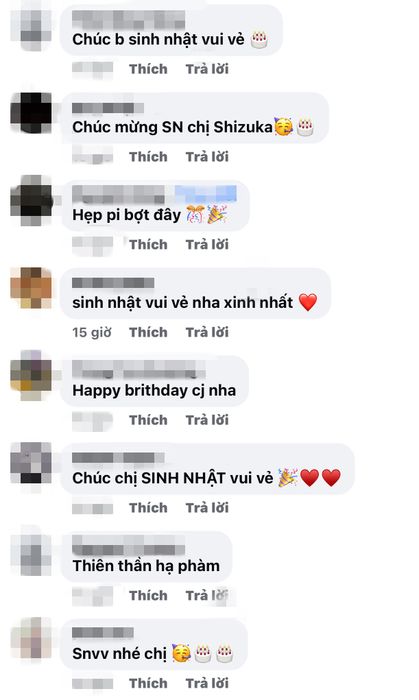419x700 pixels.
Task: Open the 15 giờ timestamp link
Action: tap(91, 332)
